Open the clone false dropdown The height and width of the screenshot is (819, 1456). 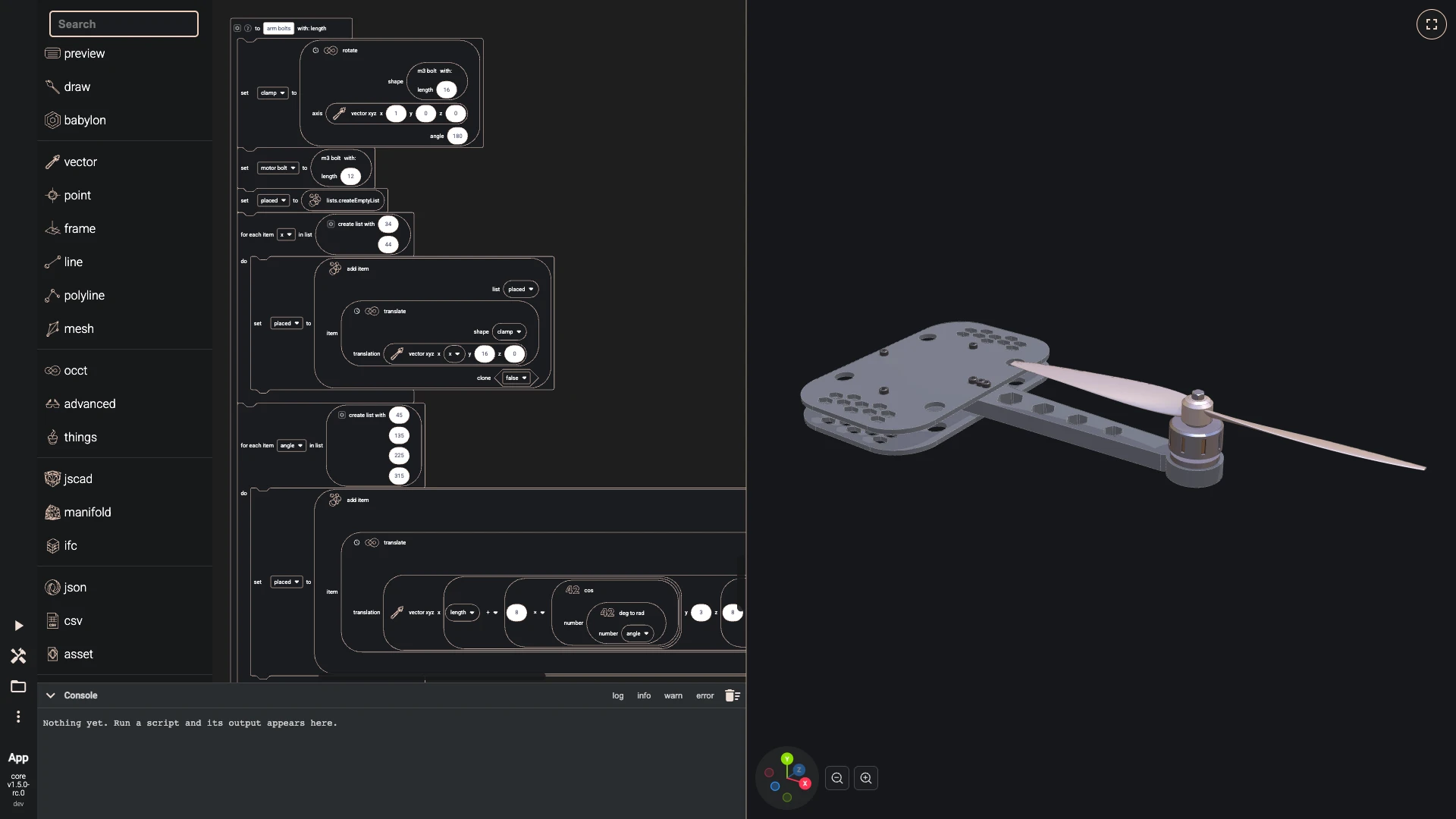click(x=516, y=378)
